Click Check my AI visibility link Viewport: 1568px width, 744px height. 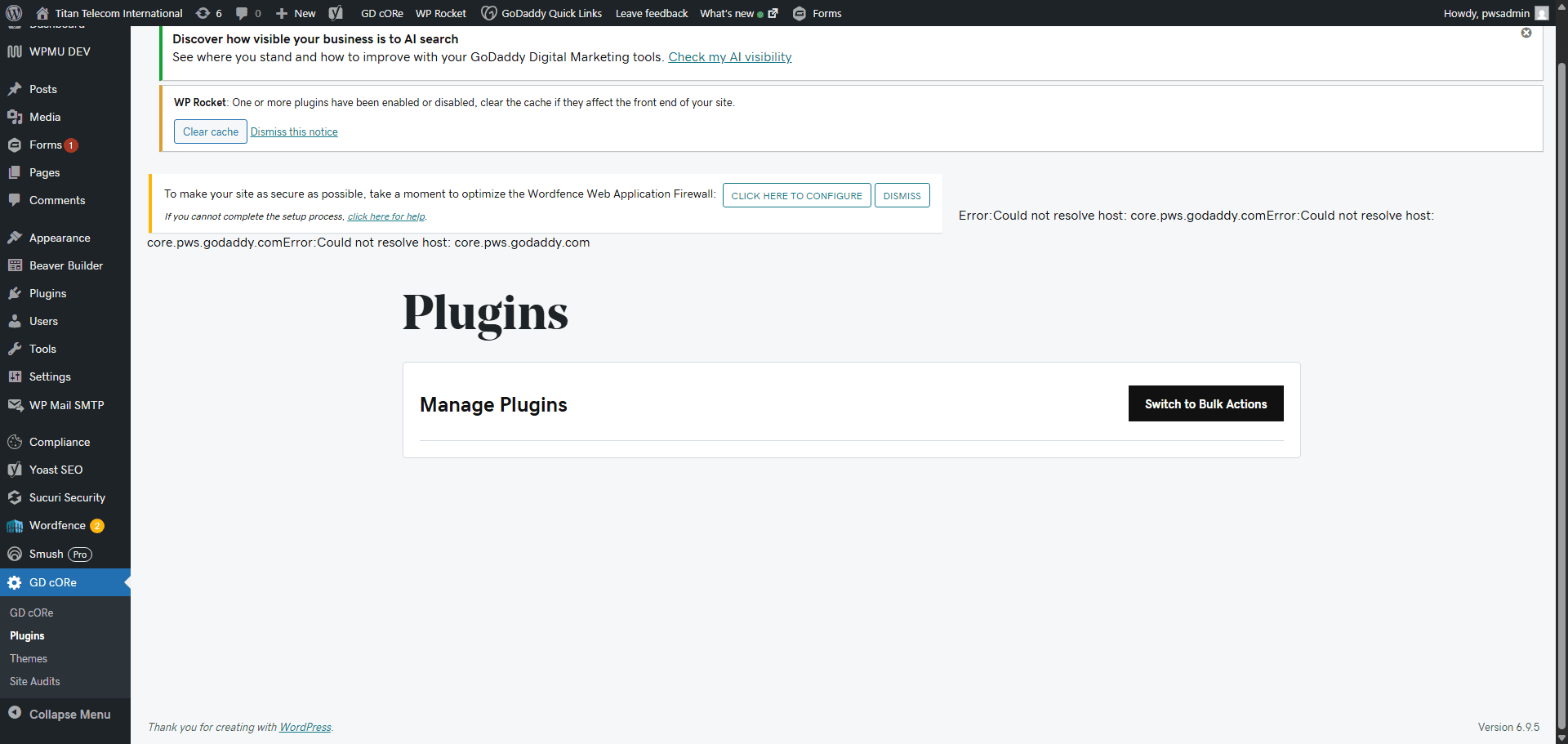pos(730,57)
